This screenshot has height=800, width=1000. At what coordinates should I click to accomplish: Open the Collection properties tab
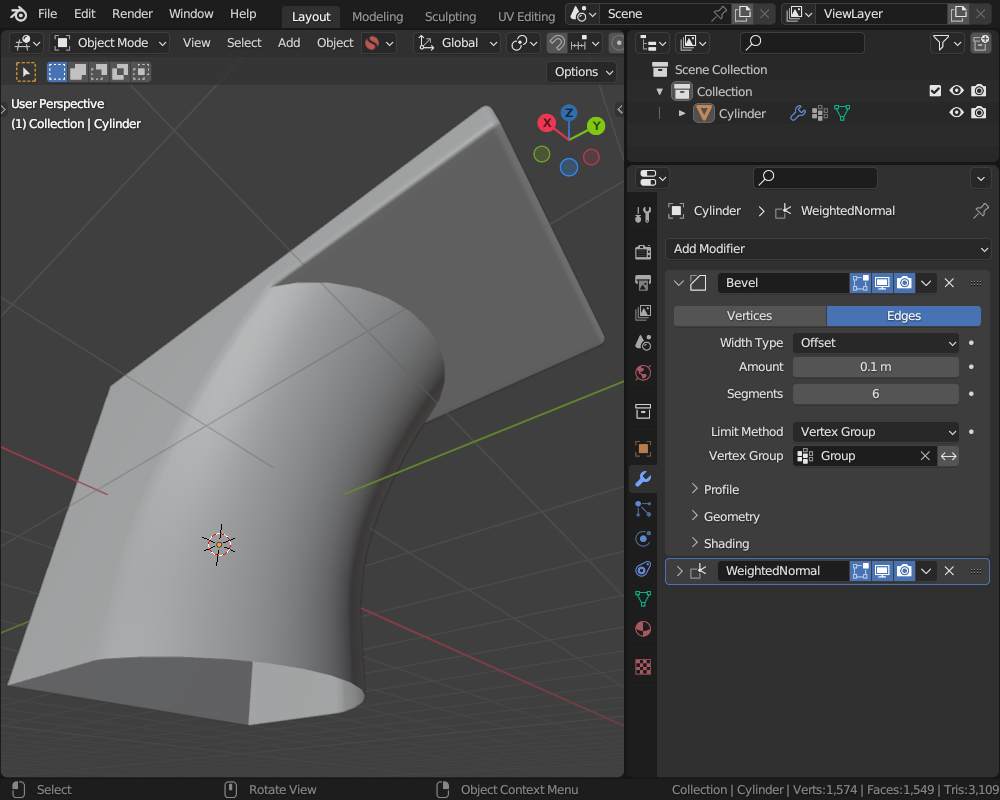click(643, 411)
